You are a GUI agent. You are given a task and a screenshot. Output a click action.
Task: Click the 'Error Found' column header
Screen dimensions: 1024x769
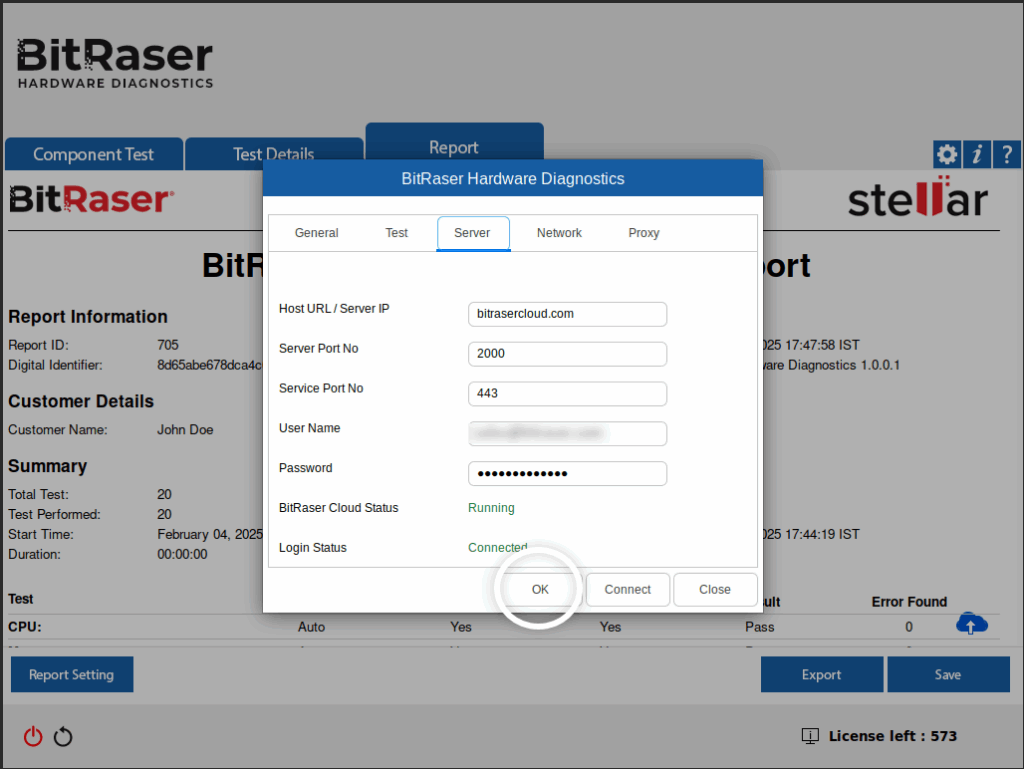[x=909, y=602]
